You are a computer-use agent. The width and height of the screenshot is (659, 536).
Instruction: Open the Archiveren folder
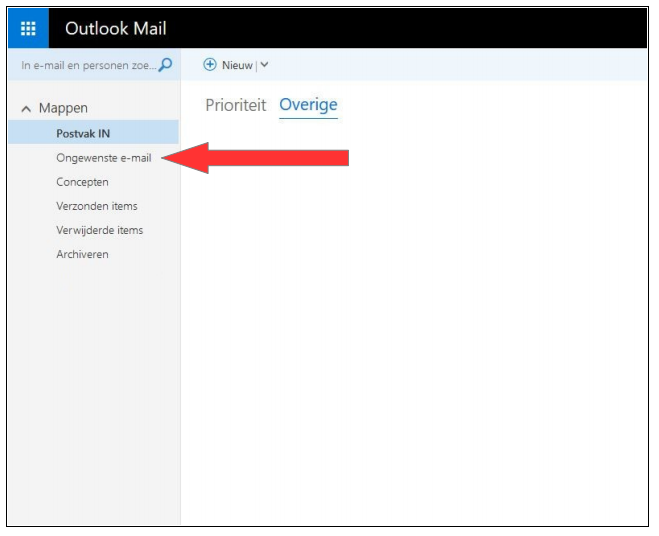(x=82, y=254)
